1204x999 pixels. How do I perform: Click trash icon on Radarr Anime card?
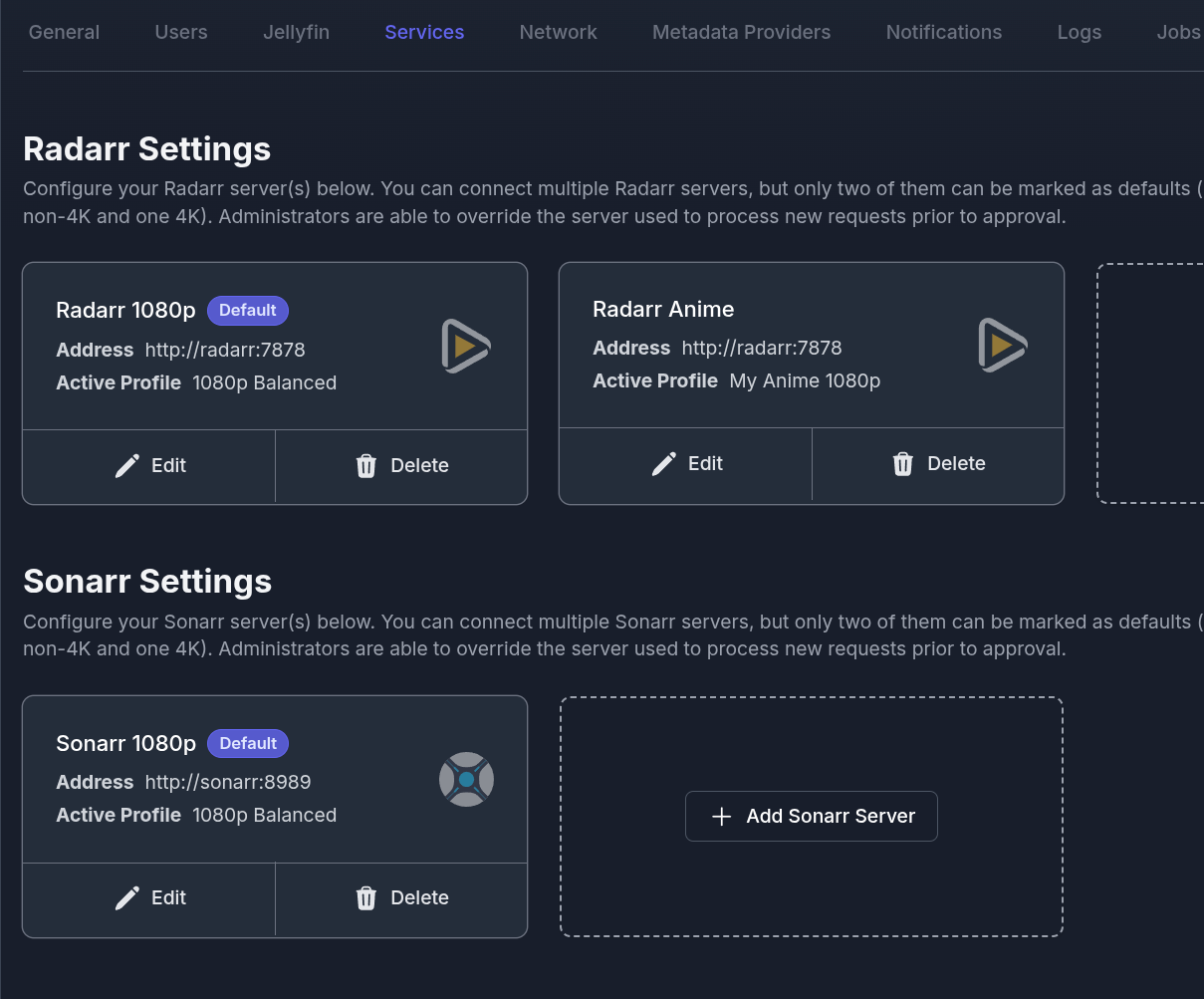(x=903, y=464)
